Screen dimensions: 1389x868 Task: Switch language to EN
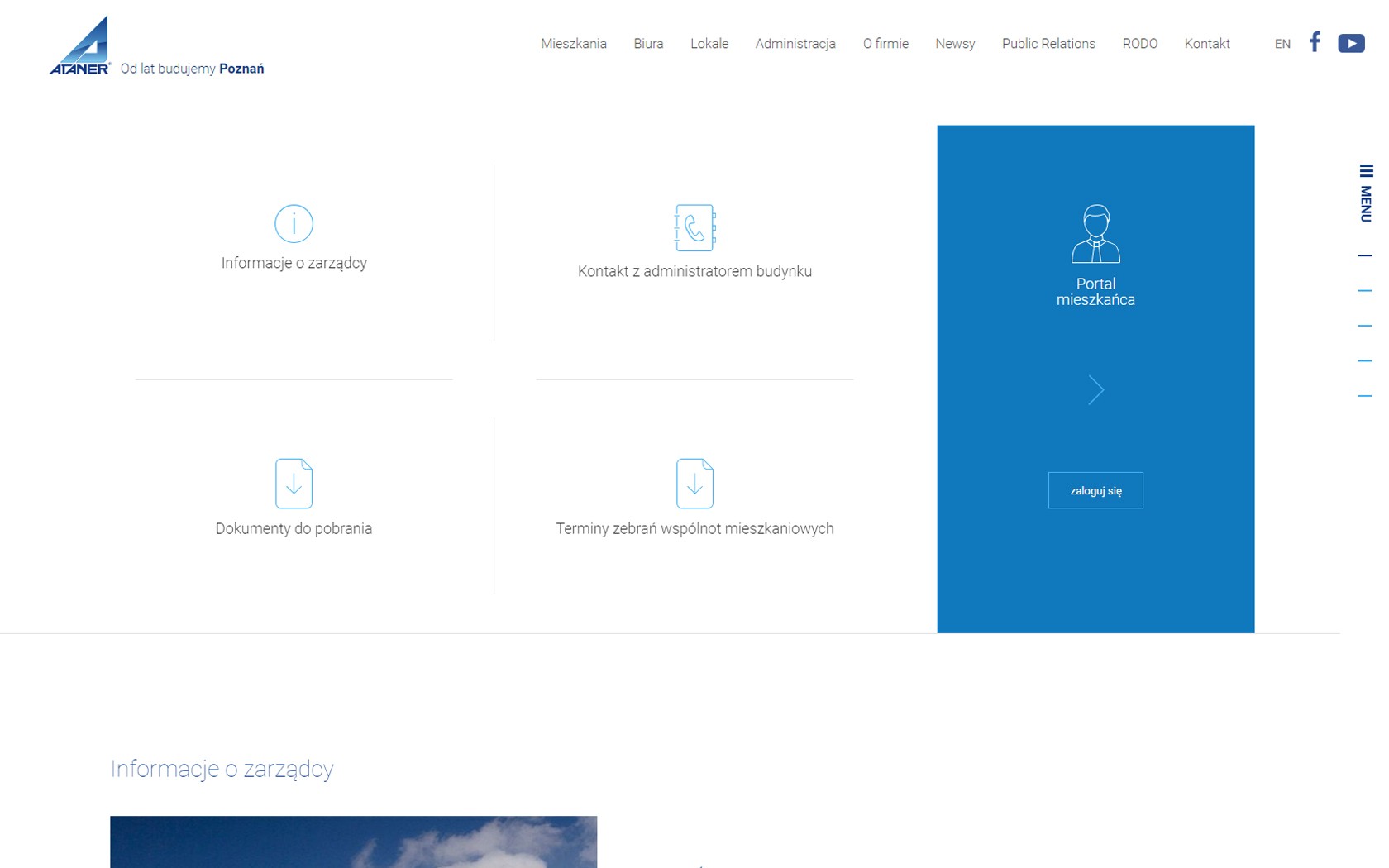click(x=1282, y=45)
